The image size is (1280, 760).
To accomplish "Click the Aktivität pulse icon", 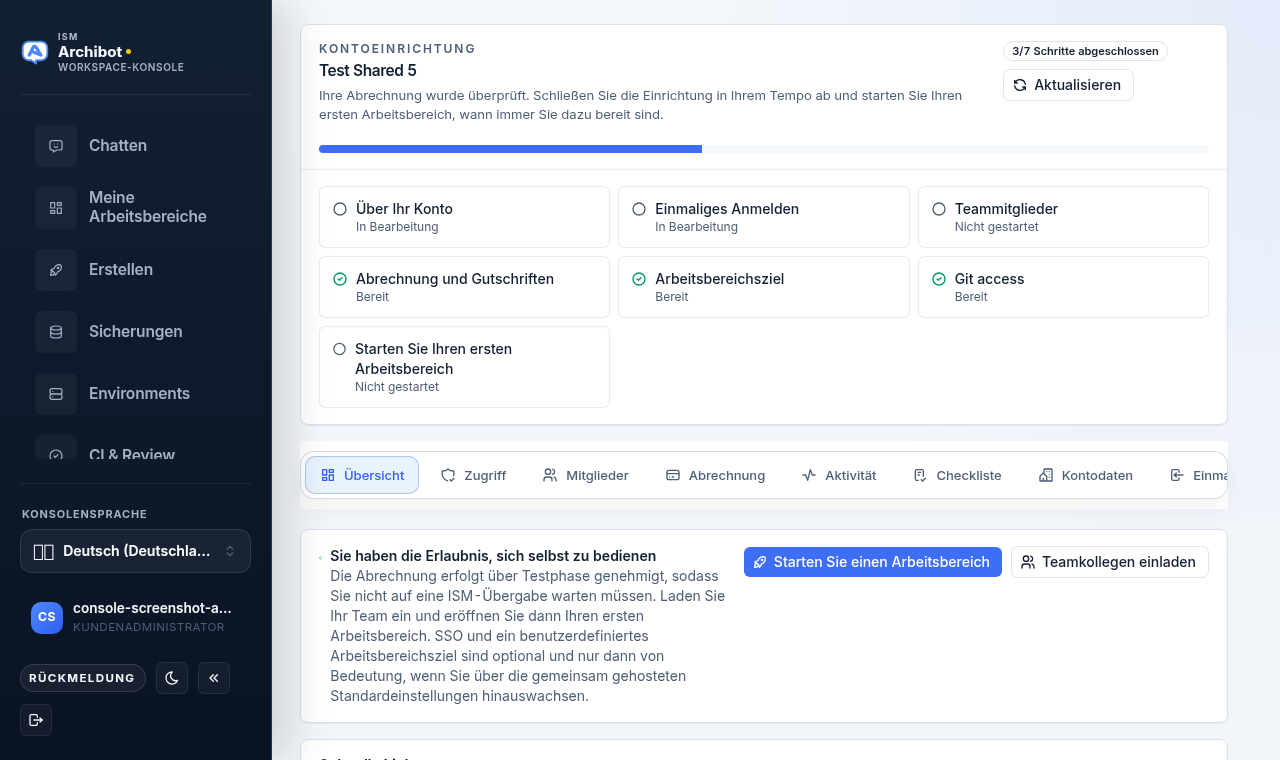I will click(809, 475).
